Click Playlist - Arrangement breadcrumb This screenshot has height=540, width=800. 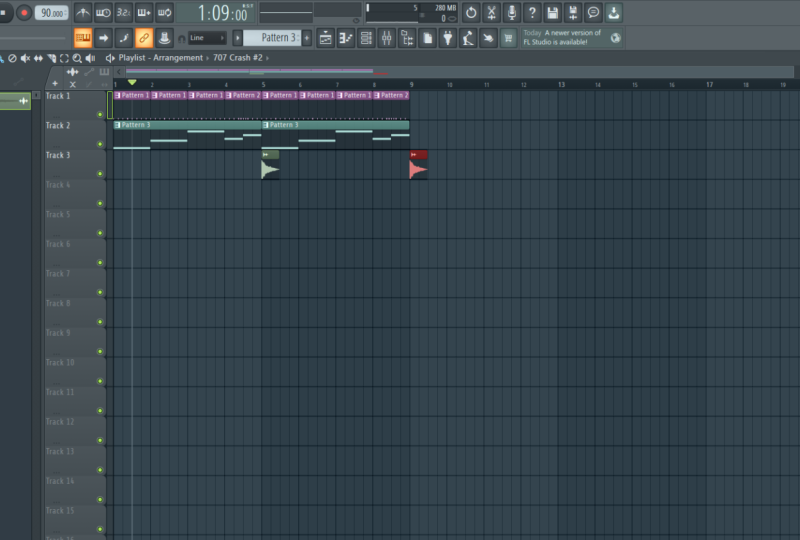click(160, 58)
